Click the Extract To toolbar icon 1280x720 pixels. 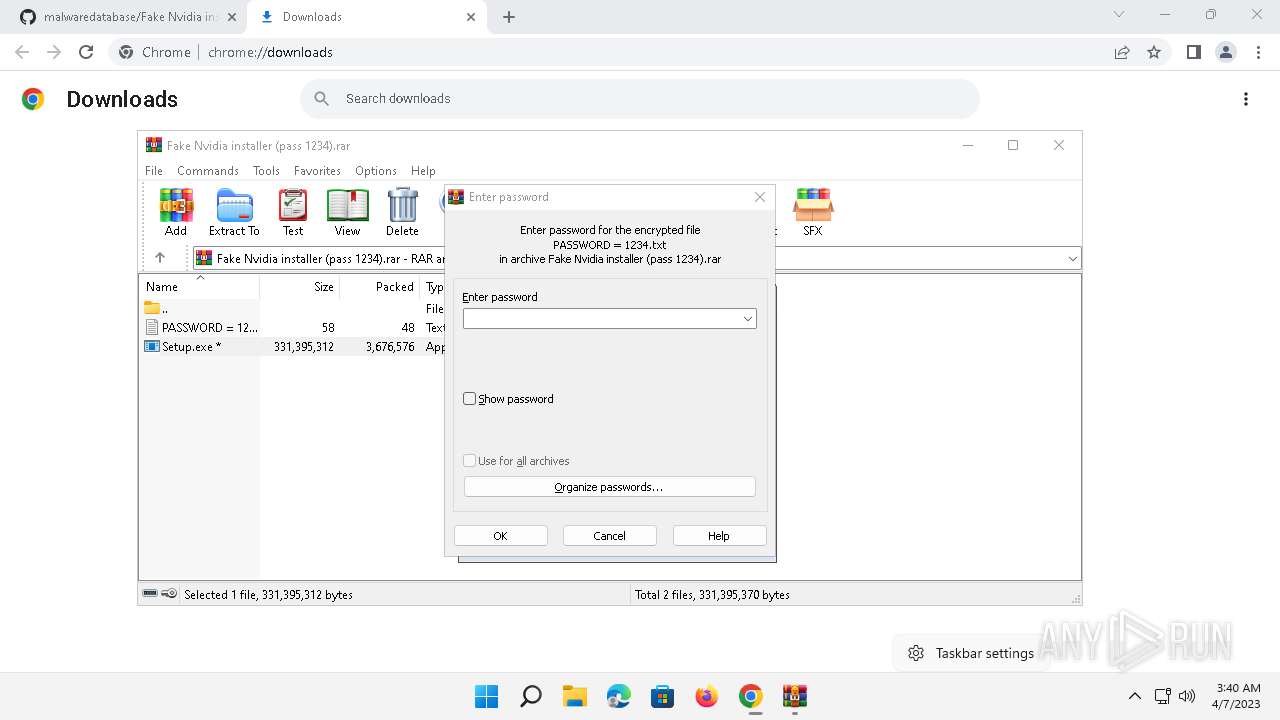pyautogui.click(x=234, y=212)
